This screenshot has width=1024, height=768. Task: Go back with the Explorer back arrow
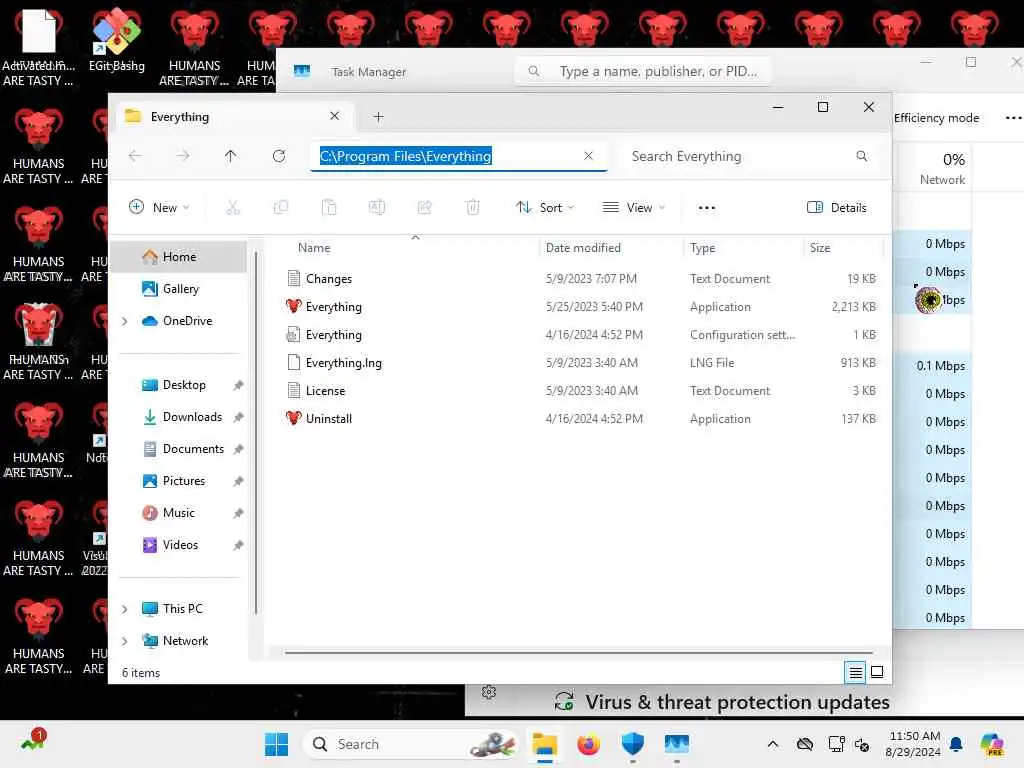point(135,156)
